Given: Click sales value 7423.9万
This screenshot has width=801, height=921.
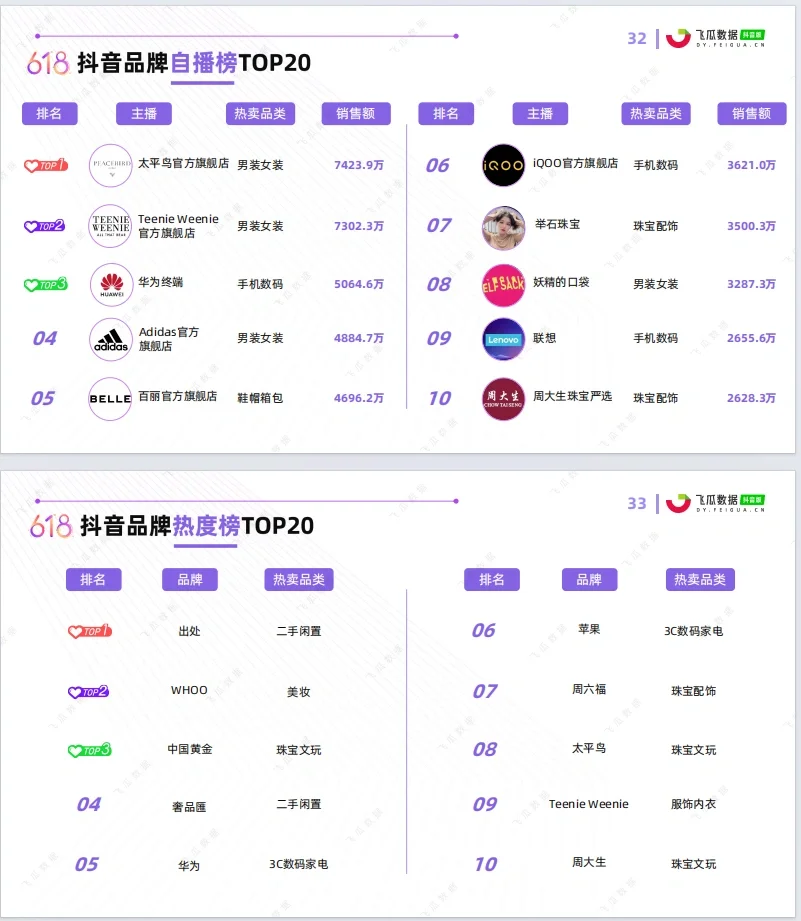Looking at the screenshot, I should point(359,165).
